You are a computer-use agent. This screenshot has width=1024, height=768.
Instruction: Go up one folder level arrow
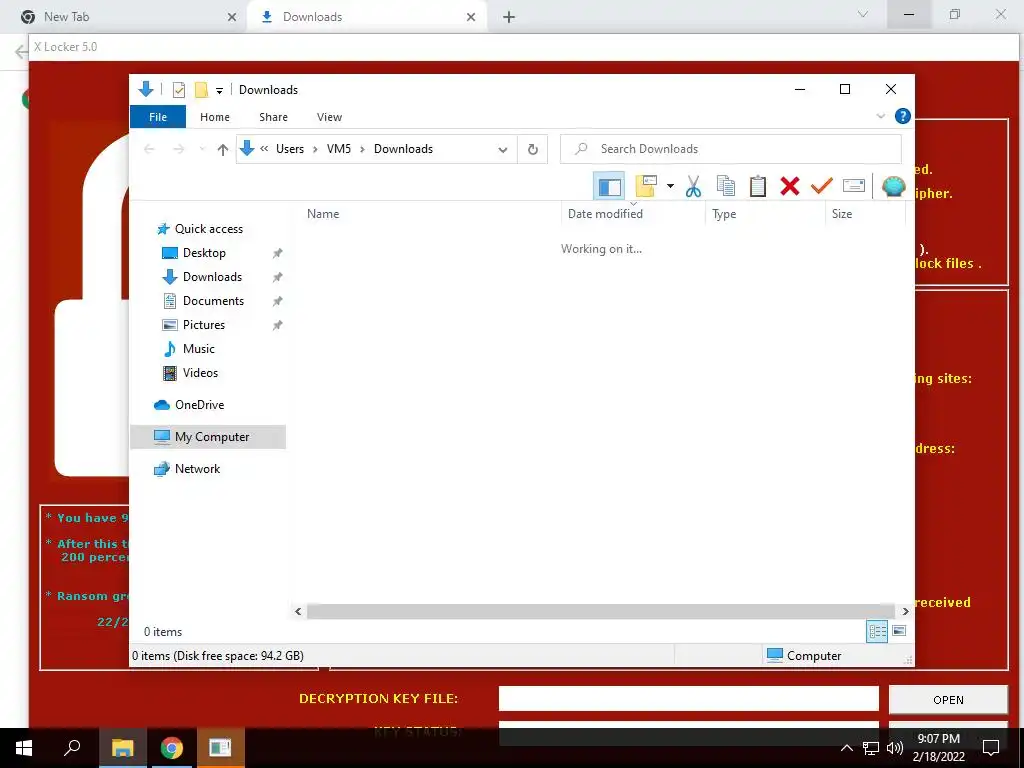pyautogui.click(x=223, y=150)
